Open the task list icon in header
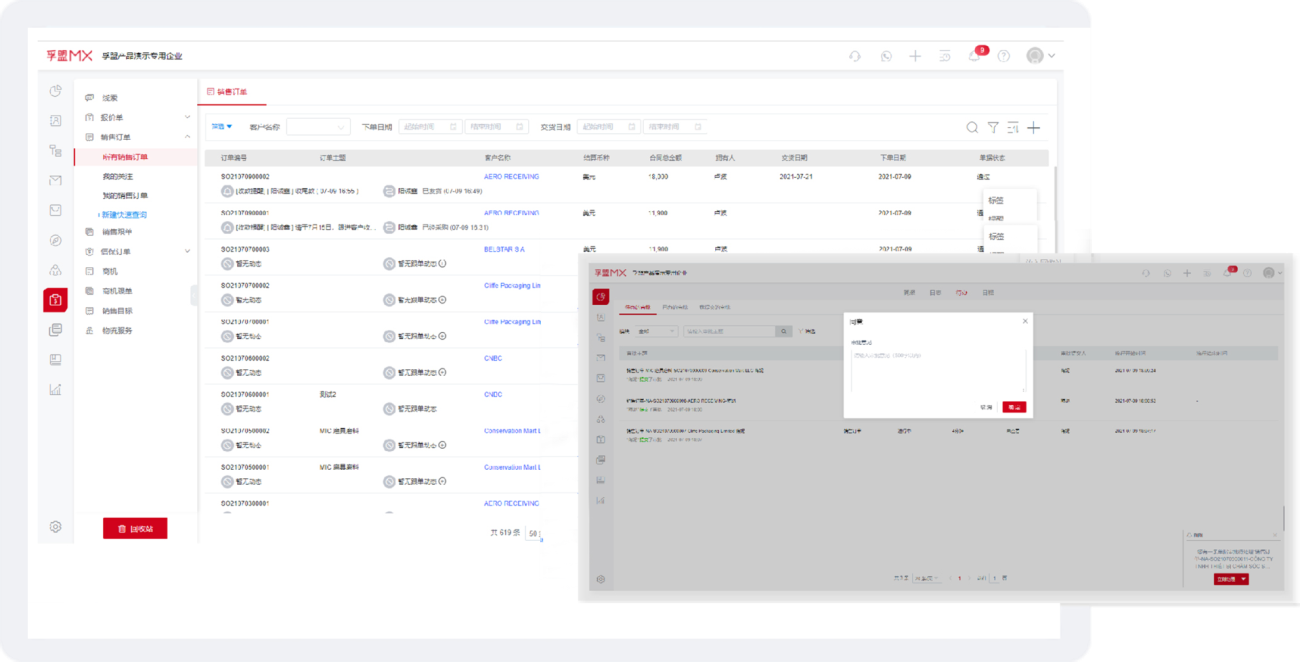This screenshot has width=1300, height=662. tap(945, 56)
